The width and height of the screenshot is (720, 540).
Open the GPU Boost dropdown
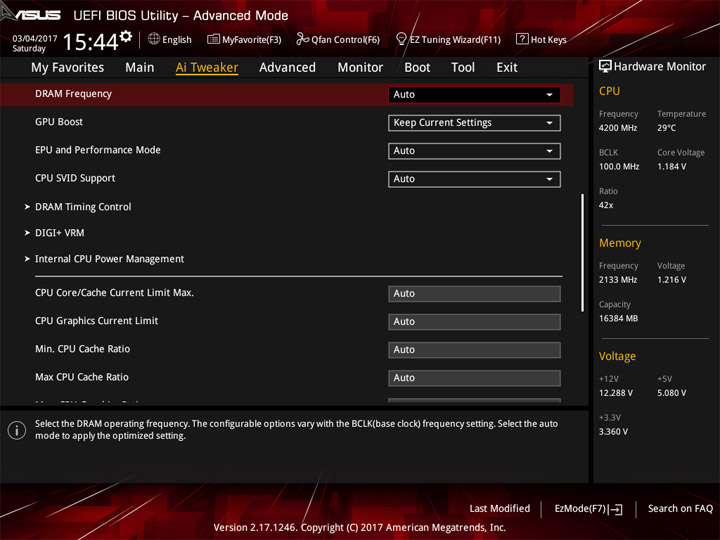tap(474, 123)
